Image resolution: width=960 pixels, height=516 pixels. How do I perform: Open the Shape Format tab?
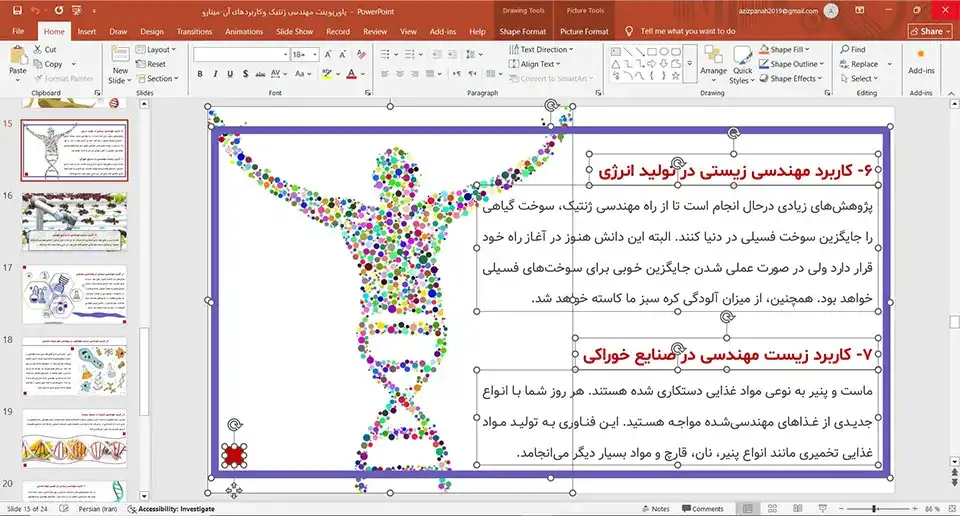click(522, 31)
